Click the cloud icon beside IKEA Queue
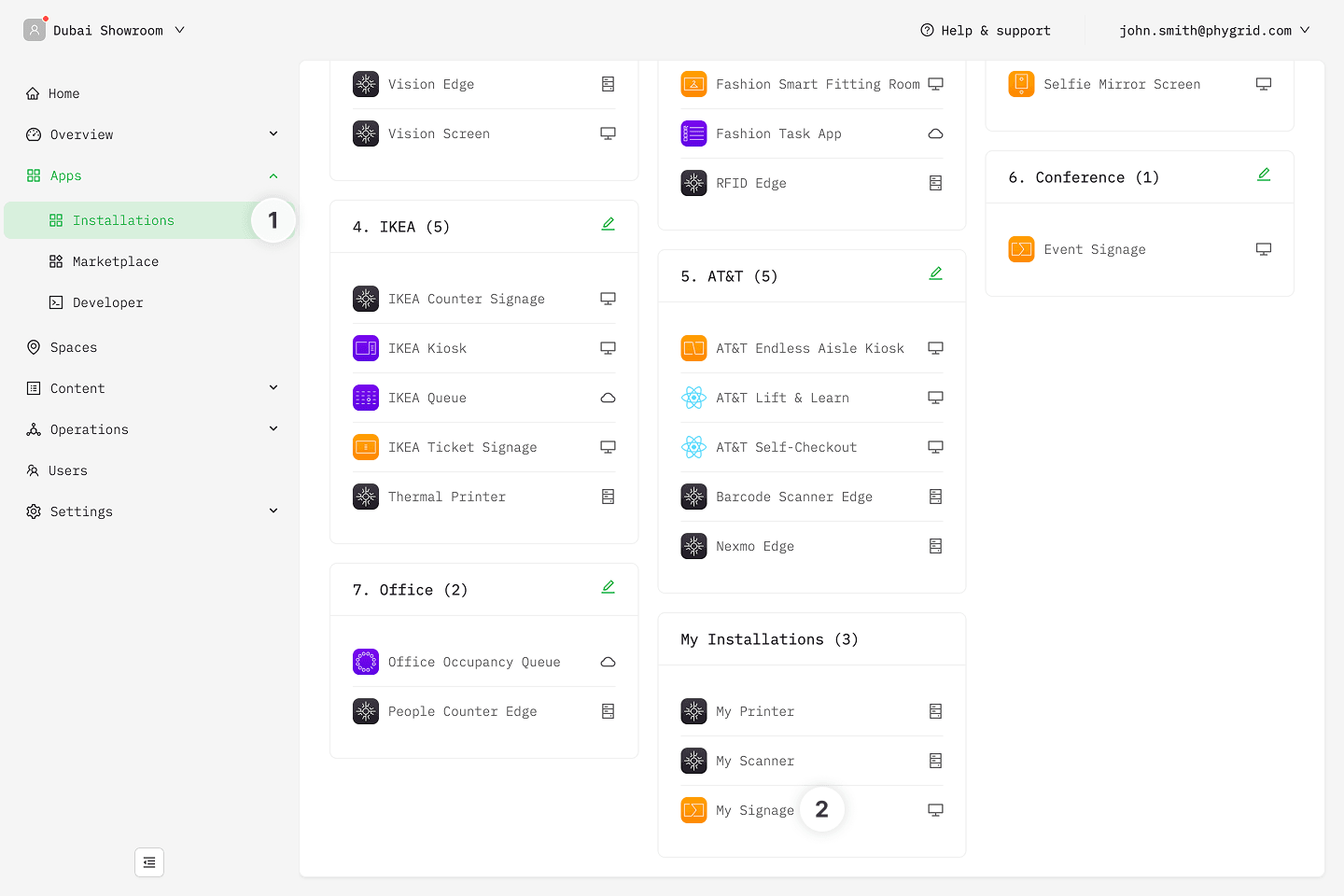Image resolution: width=1344 pixels, height=896 pixels. (x=608, y=398)
